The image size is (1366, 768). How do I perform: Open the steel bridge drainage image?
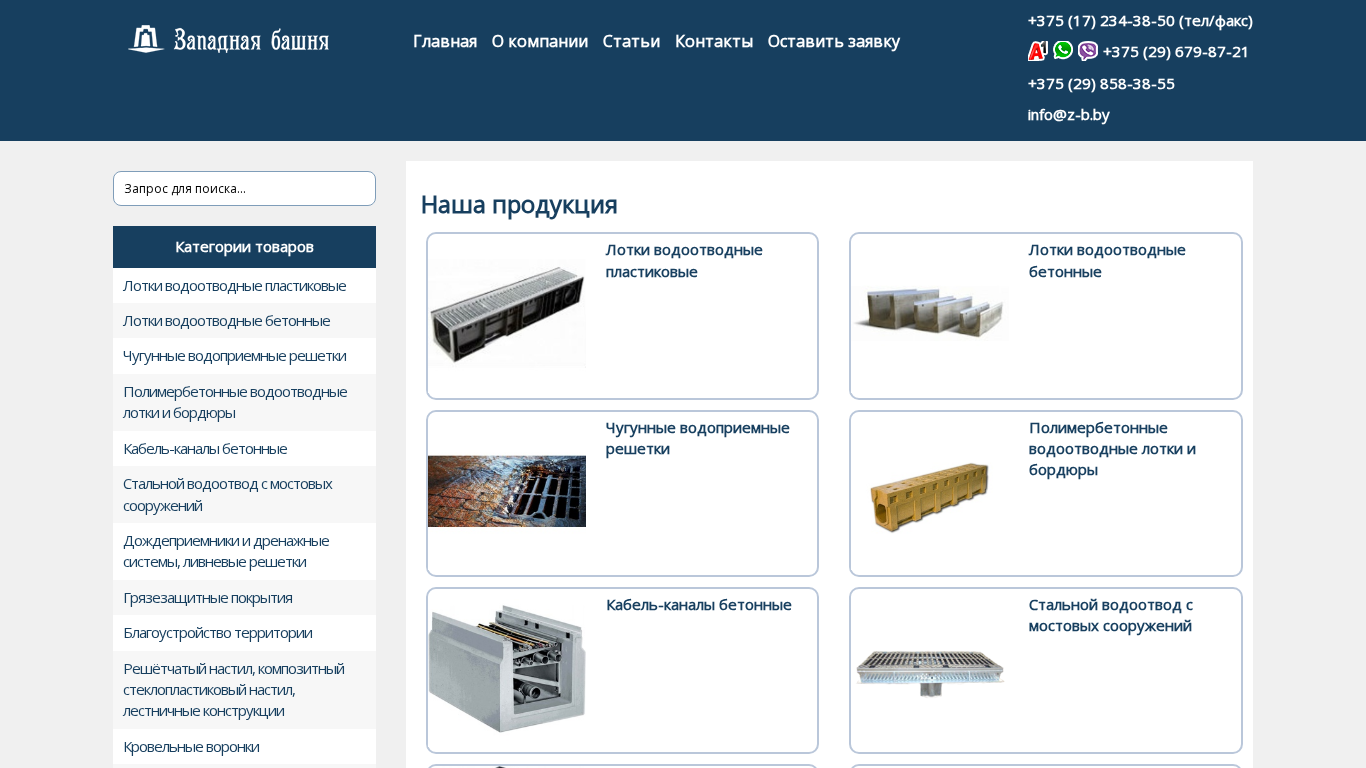pyautogui.click(x=931, y=671)
